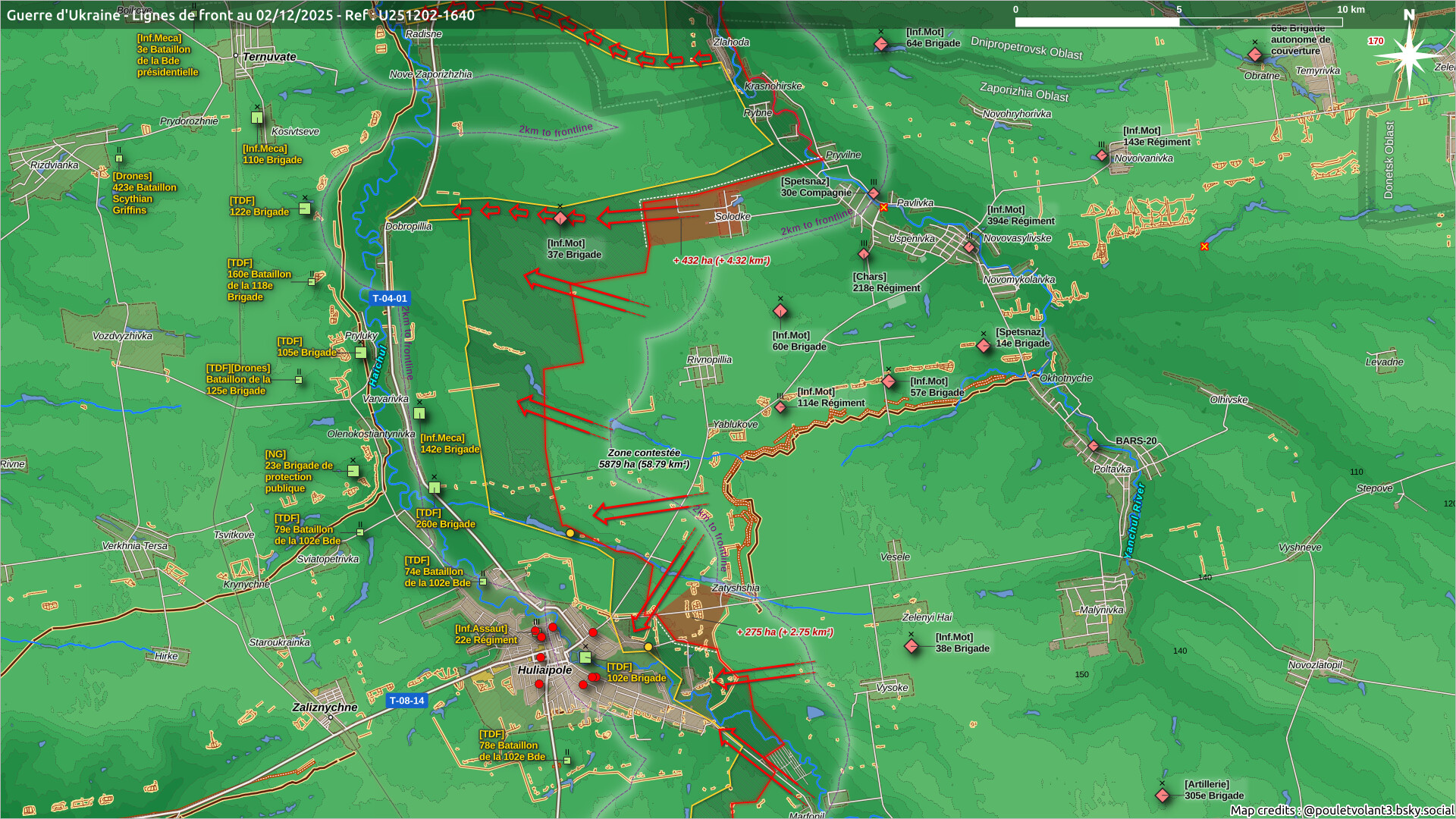
Task: Click the 10 km scale bar
Action: point(1178,22)
